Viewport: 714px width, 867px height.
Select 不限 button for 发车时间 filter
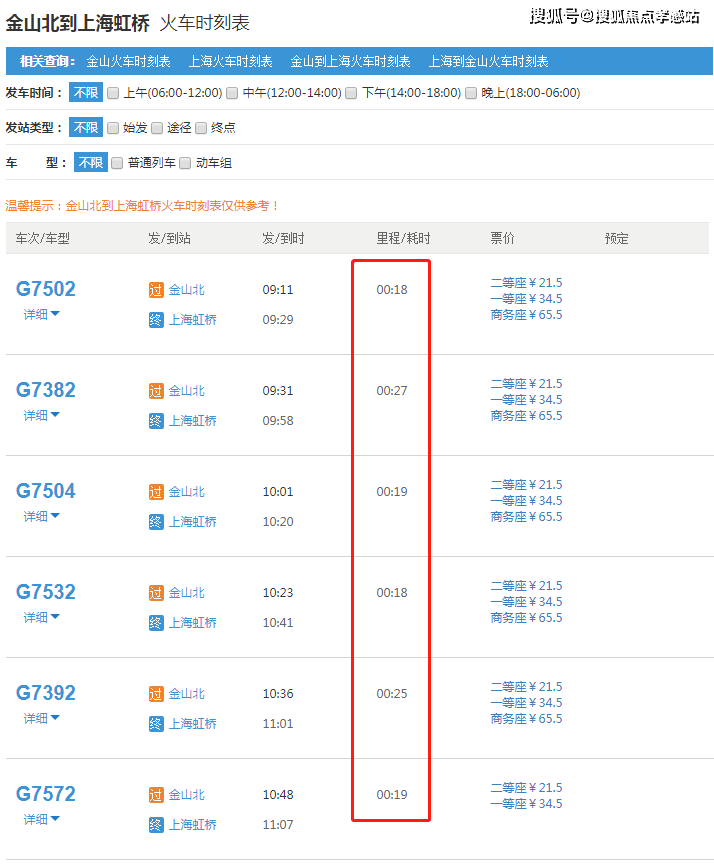[x=85, y=93]
